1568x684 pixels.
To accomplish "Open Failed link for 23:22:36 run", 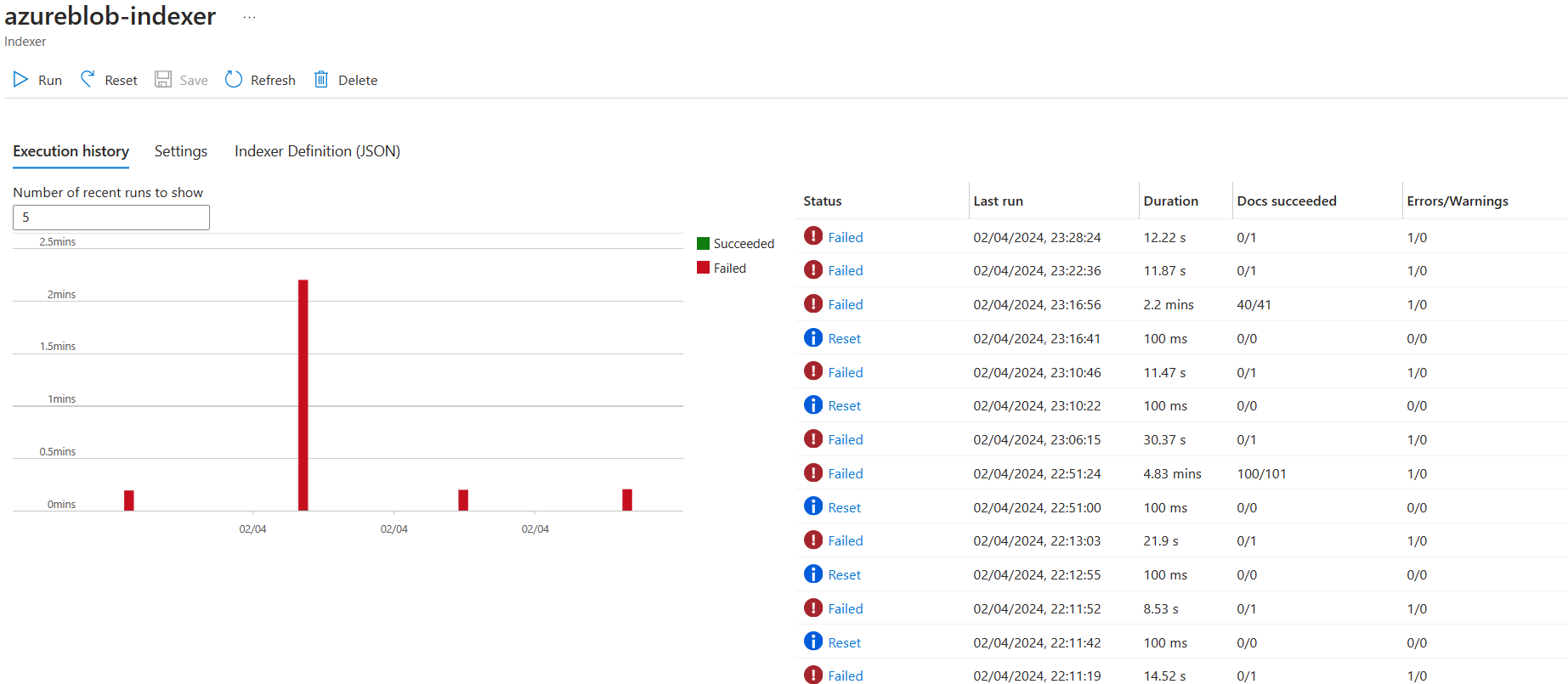I will coord(846,271).
